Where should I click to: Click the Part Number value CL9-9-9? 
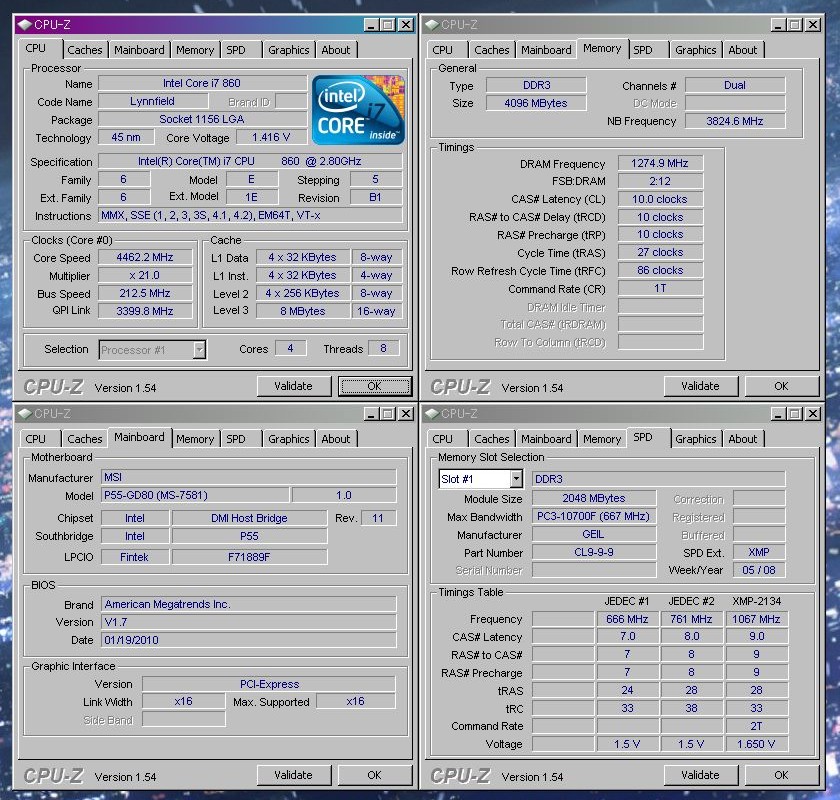pyautogui.click(x=594, y=552)
